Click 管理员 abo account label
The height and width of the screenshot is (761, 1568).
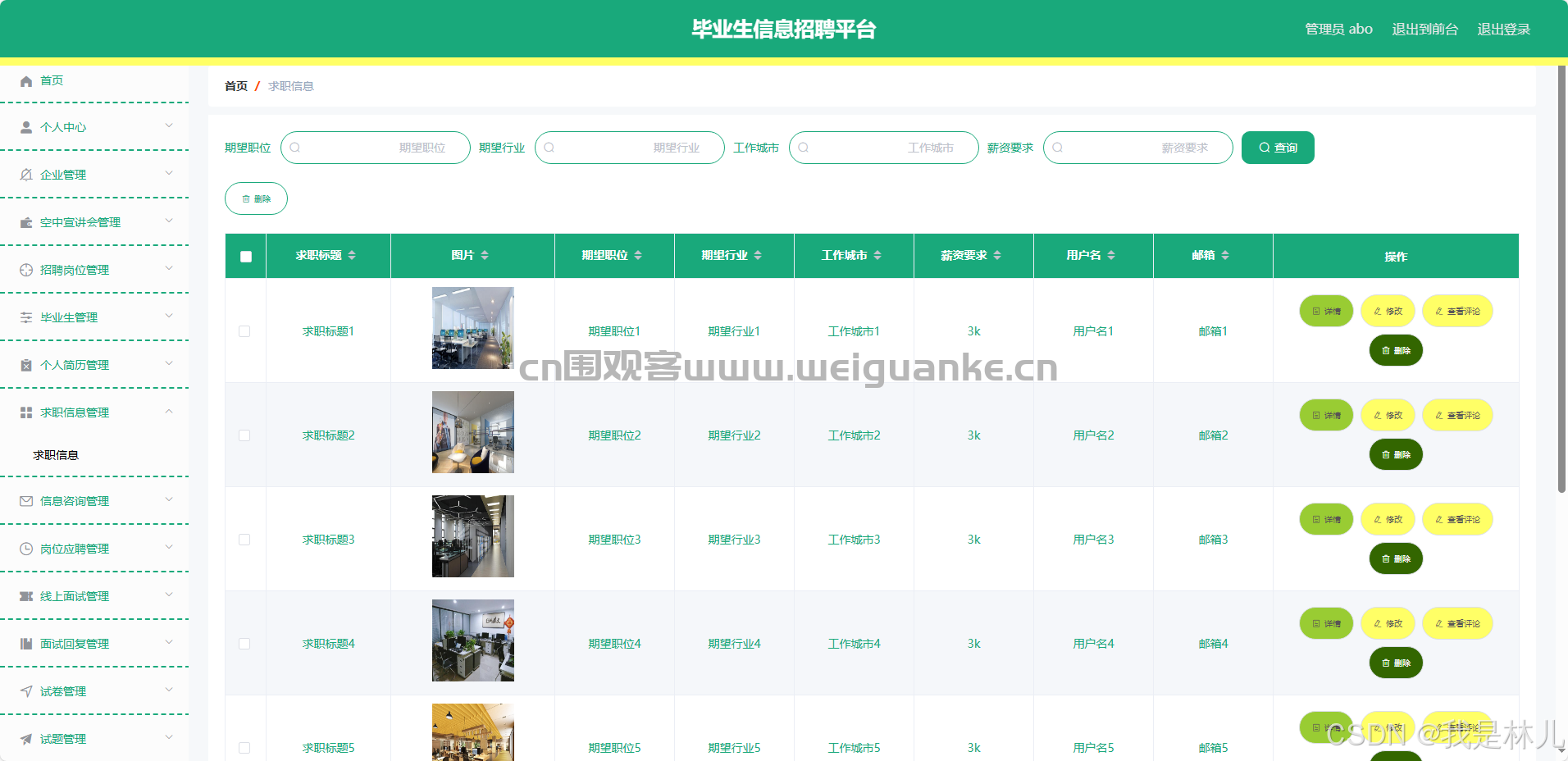coord(1338,30)
